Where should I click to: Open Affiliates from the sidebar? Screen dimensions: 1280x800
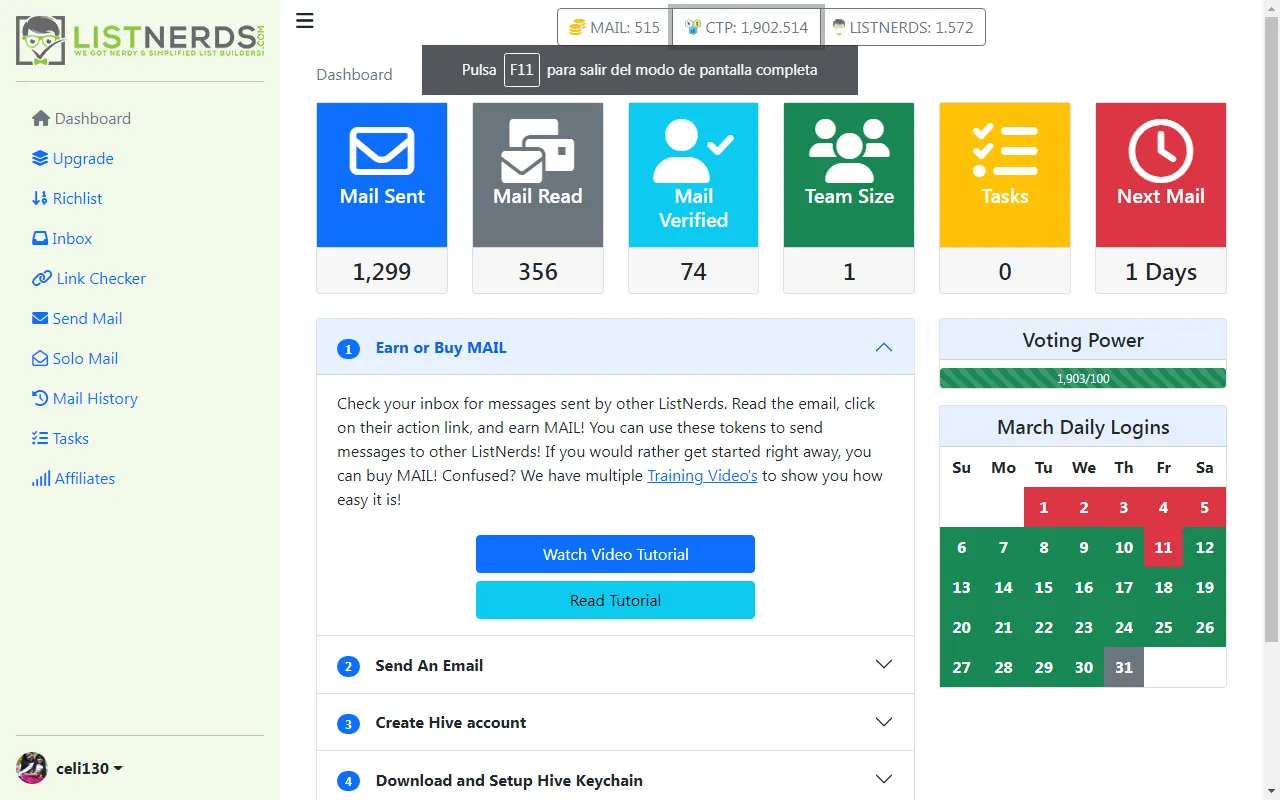(x=73, y=478)
